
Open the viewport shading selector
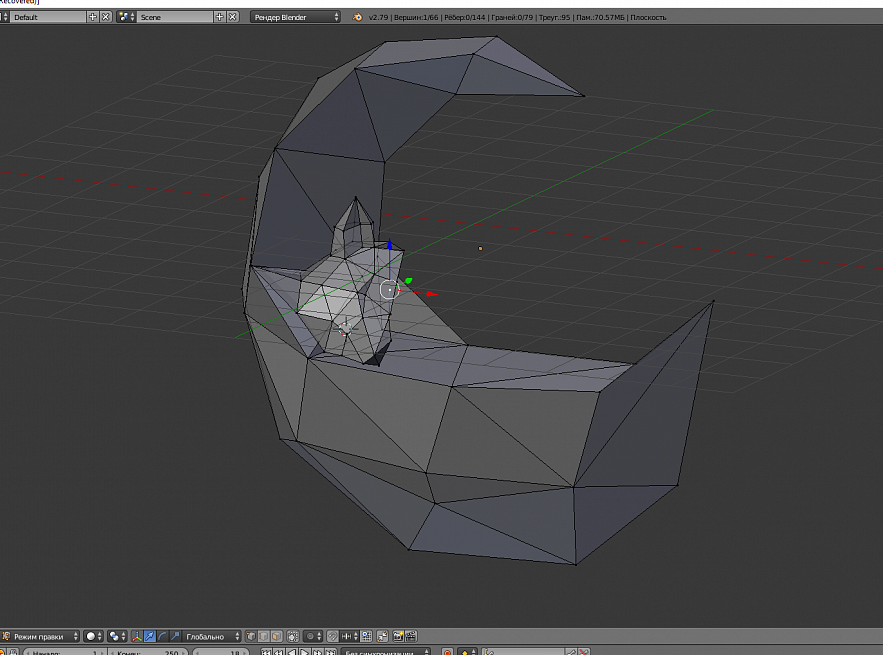93,636
